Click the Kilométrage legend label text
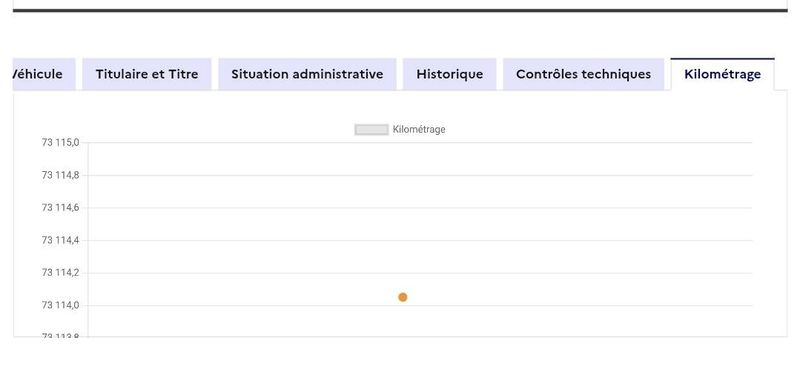This screenshot has height=369, width=800. [x=419, y=130]
